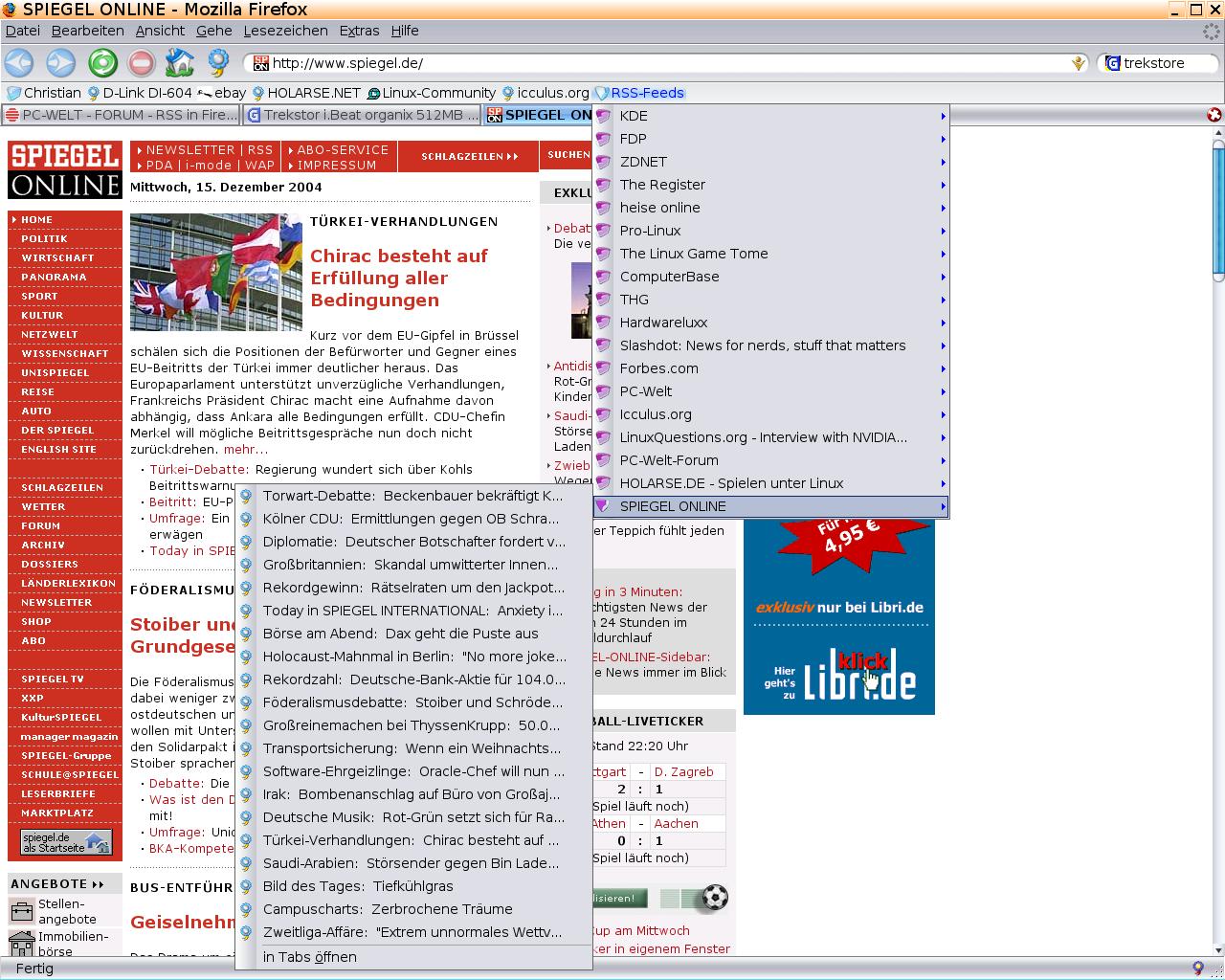Click the NEWSLETTER link in header
Viewport: 1225px width, 980px height.
189,149
